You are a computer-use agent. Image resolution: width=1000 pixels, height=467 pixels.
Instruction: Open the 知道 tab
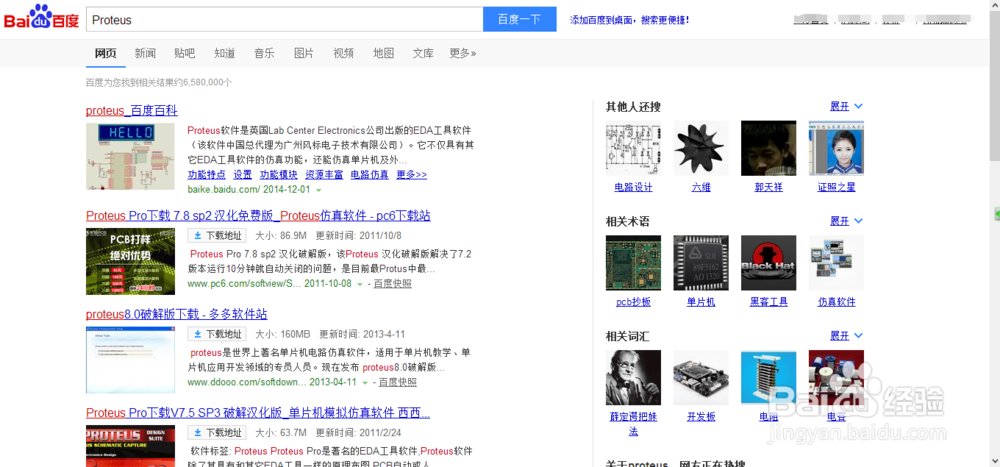pyautogui.click(x=224, y=53)
